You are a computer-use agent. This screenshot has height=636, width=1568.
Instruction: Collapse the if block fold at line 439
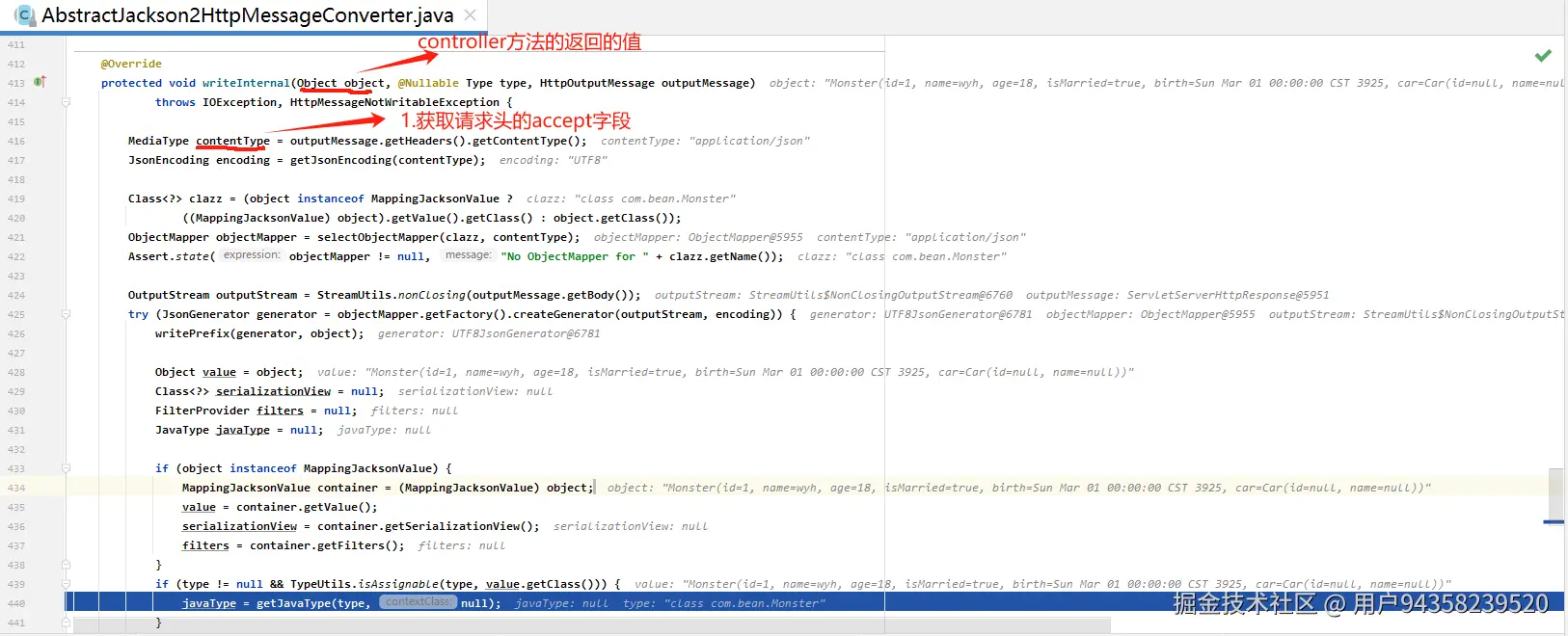[66, 584]
